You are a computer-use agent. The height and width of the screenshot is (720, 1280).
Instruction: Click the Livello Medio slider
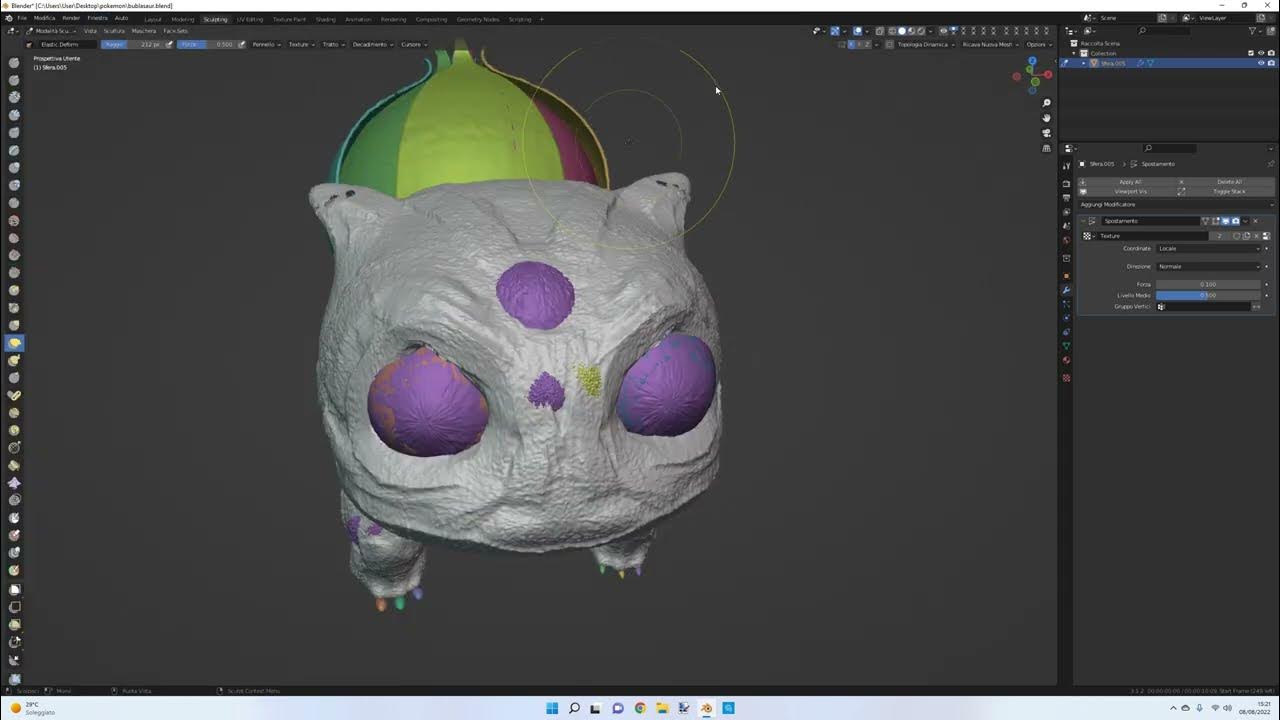pyautogui.click(x=1208, y=295)
